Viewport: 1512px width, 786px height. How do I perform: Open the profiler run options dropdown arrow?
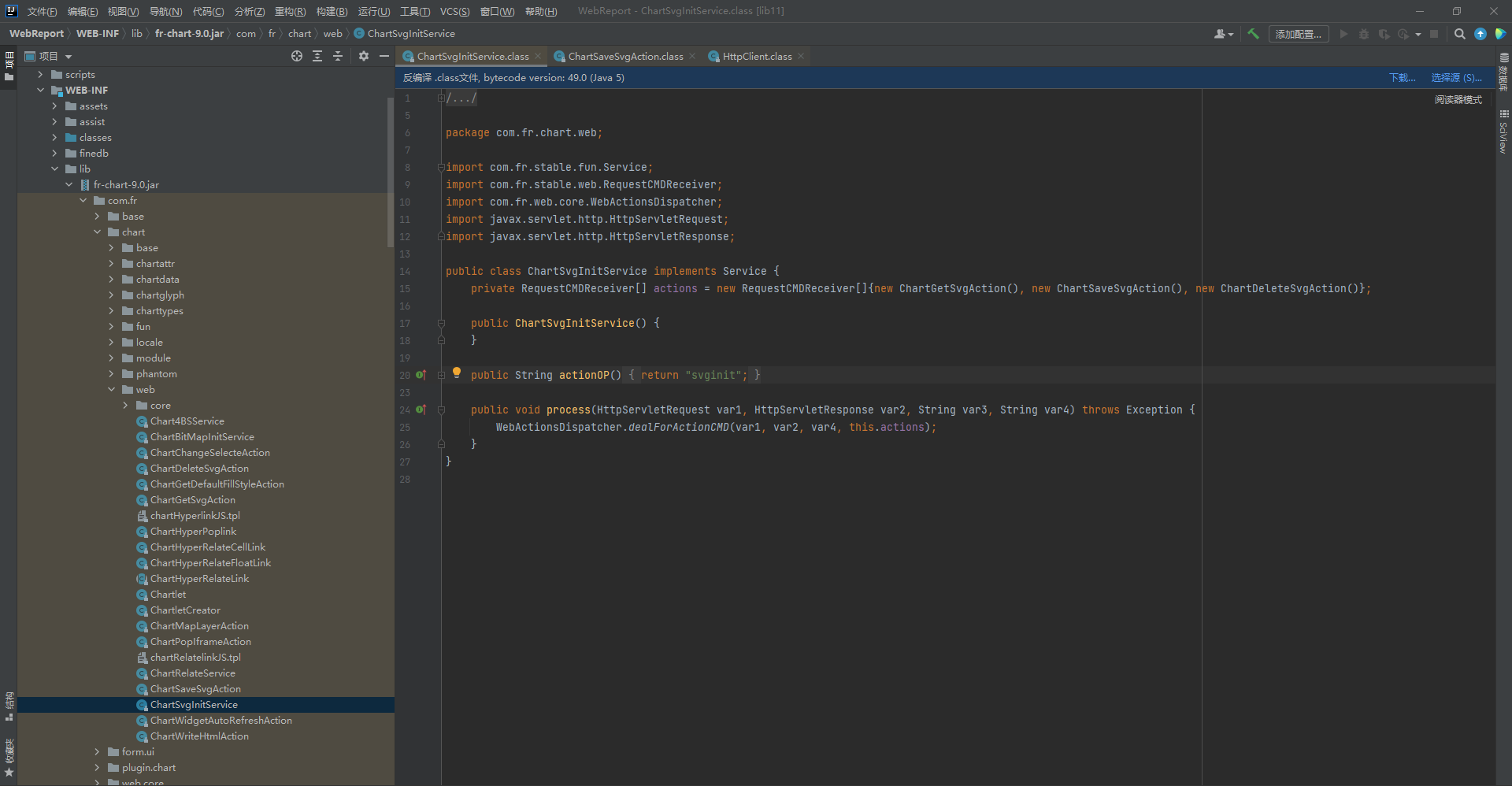click(x=1418, y=34)
